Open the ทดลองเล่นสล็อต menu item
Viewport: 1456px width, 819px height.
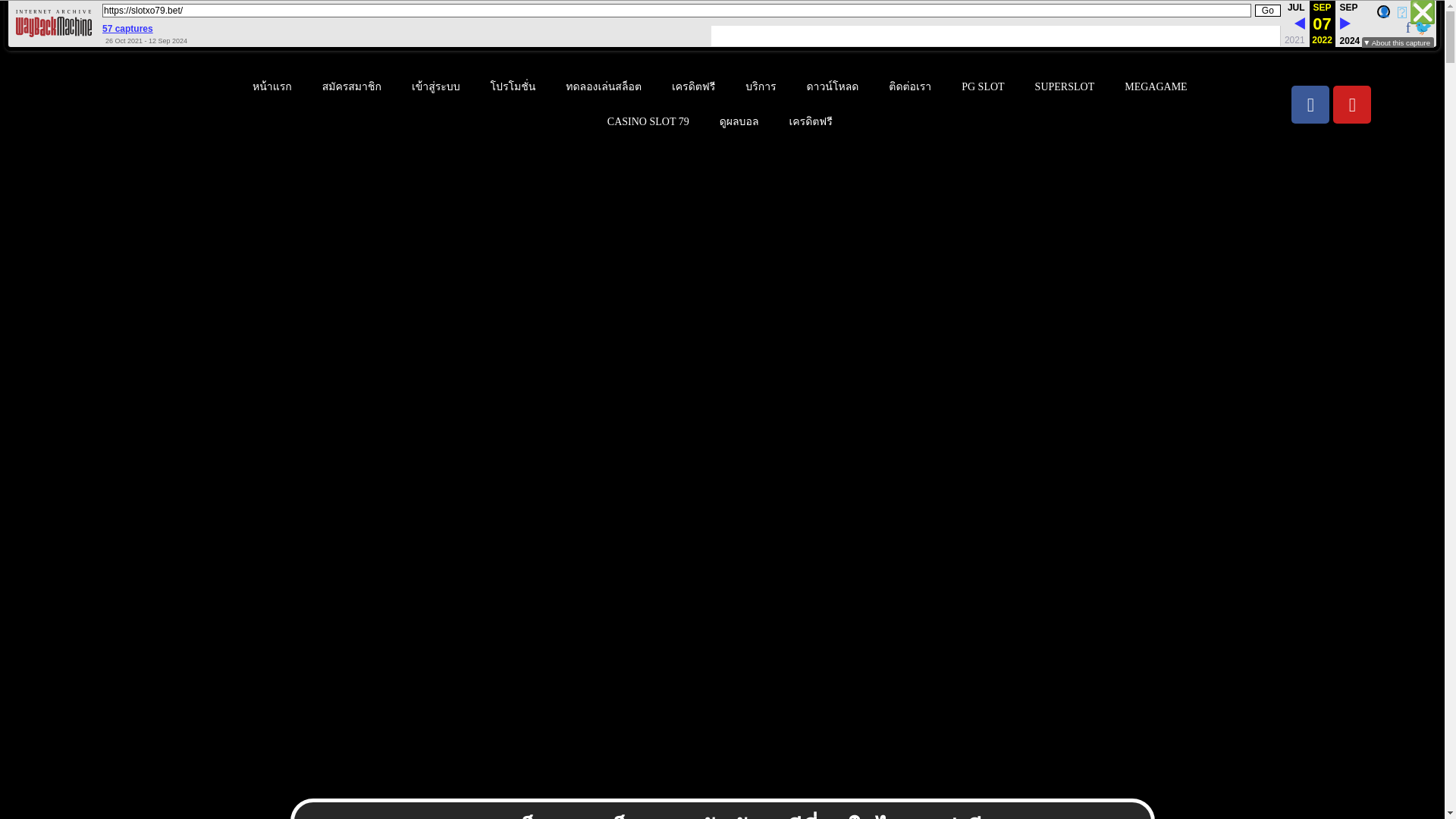coord(604,87)
